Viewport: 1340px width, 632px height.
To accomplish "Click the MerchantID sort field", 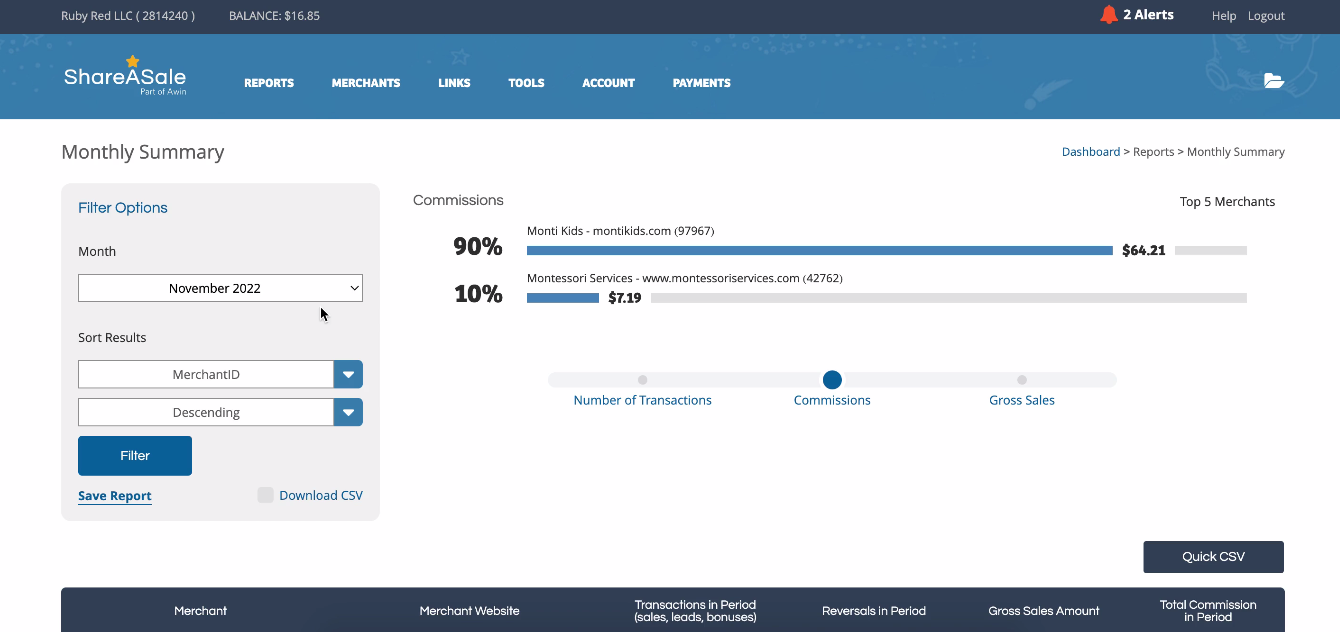I will click(x=206, y=374).
